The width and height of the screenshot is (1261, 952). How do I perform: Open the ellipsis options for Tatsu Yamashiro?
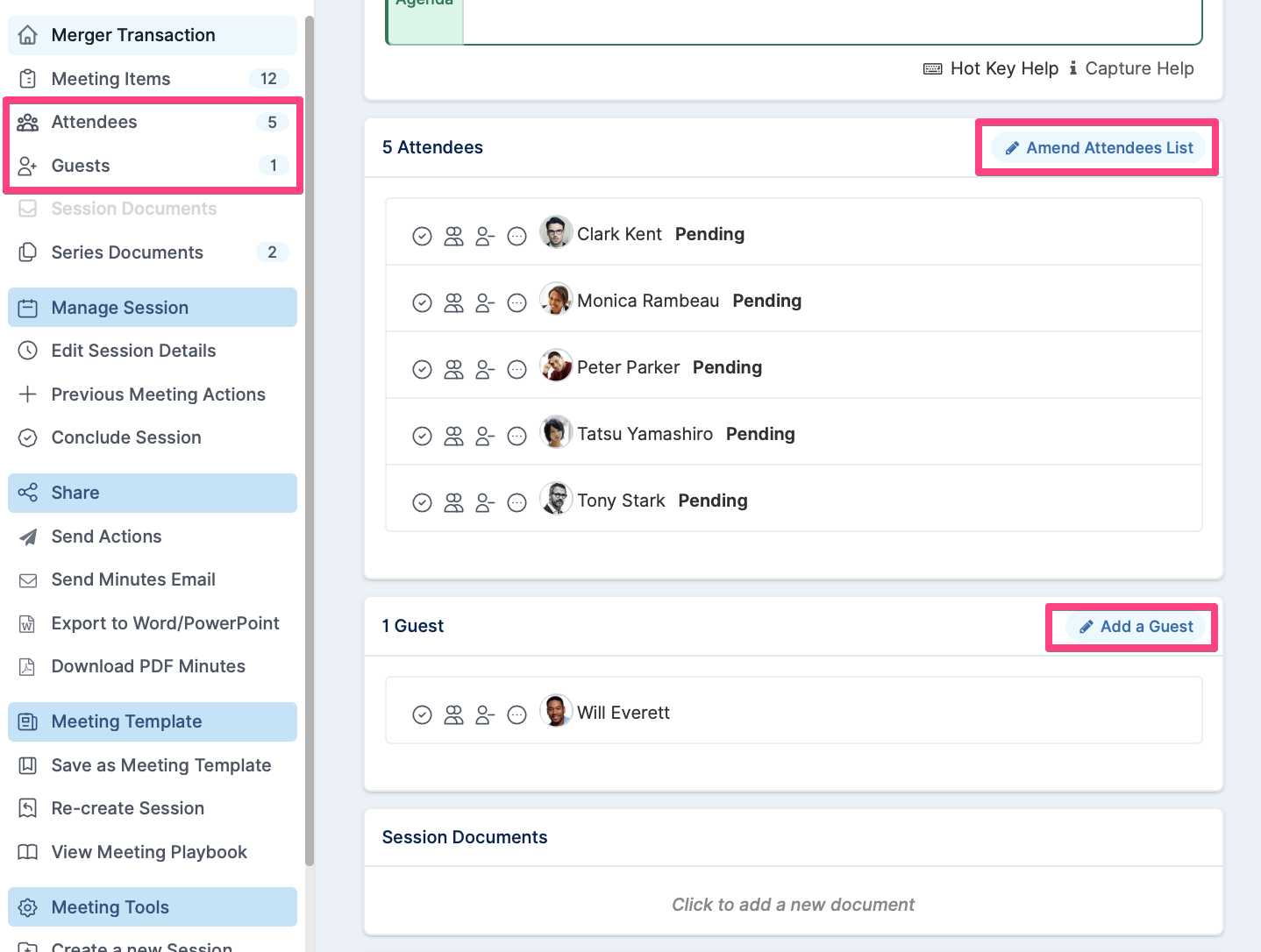coord(517,436)
